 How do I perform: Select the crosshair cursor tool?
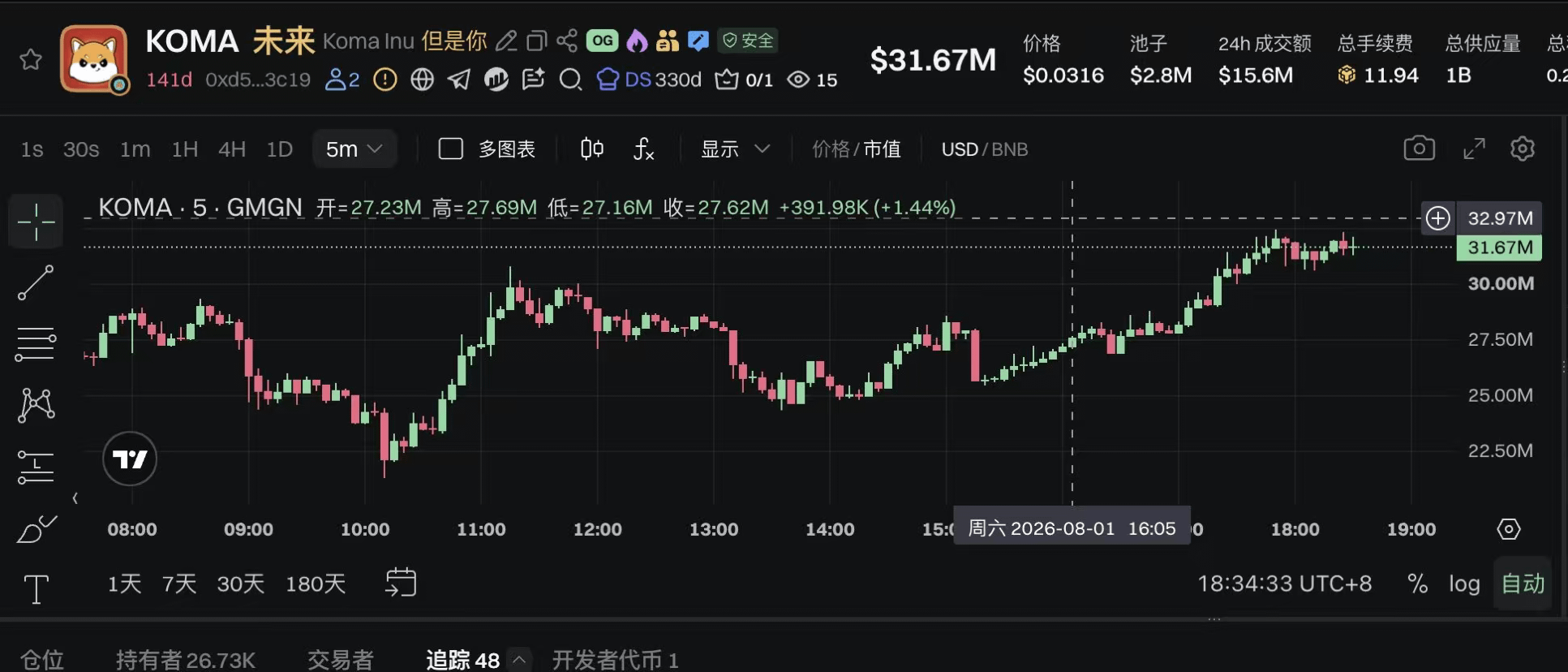click(36, 222)
